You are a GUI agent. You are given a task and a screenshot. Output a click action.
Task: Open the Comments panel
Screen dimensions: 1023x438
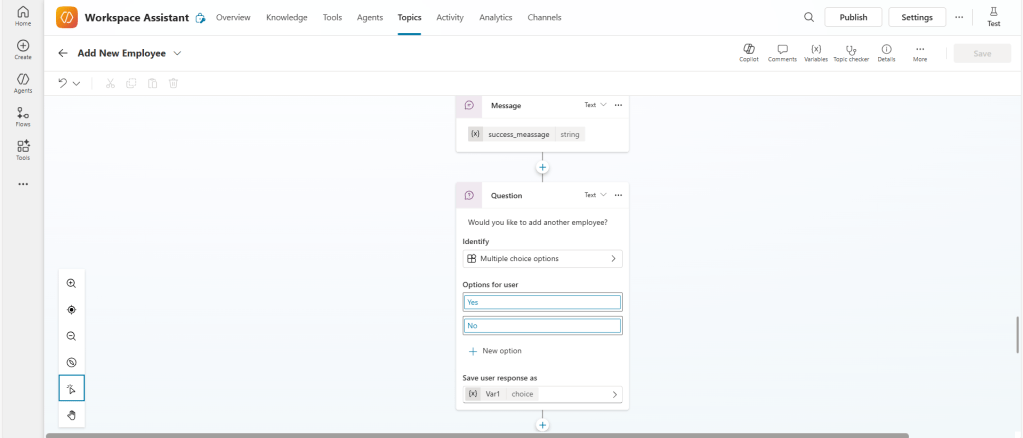782,52
